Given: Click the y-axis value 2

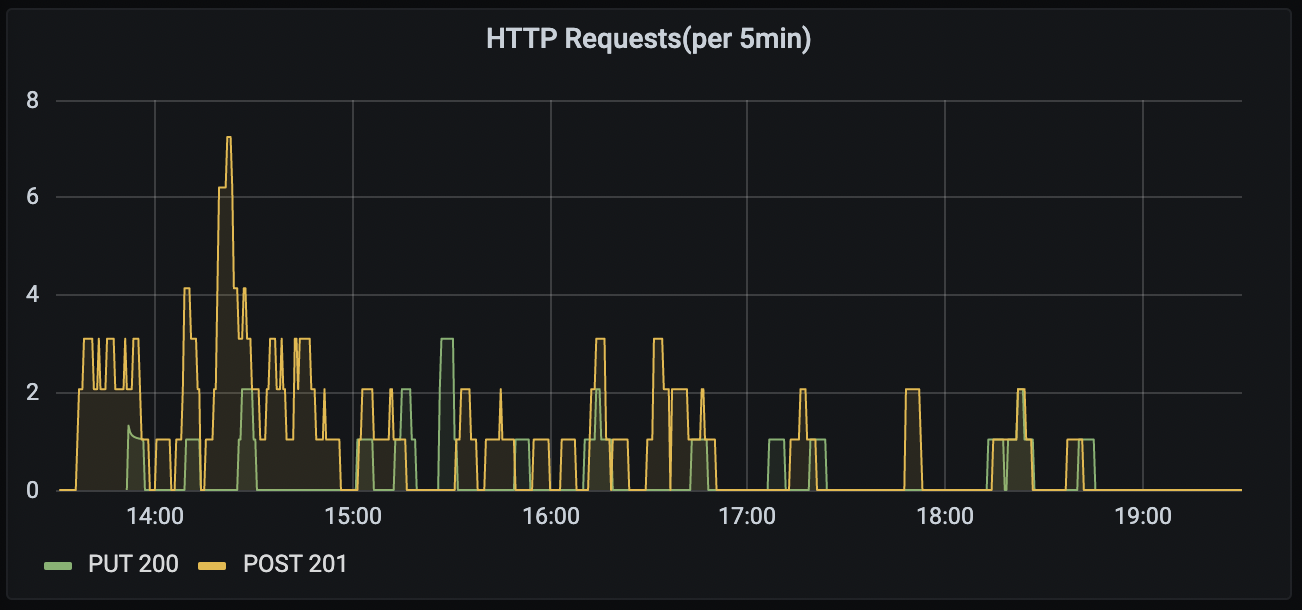Looking at the screenshot, I should (x=32, y=392).
